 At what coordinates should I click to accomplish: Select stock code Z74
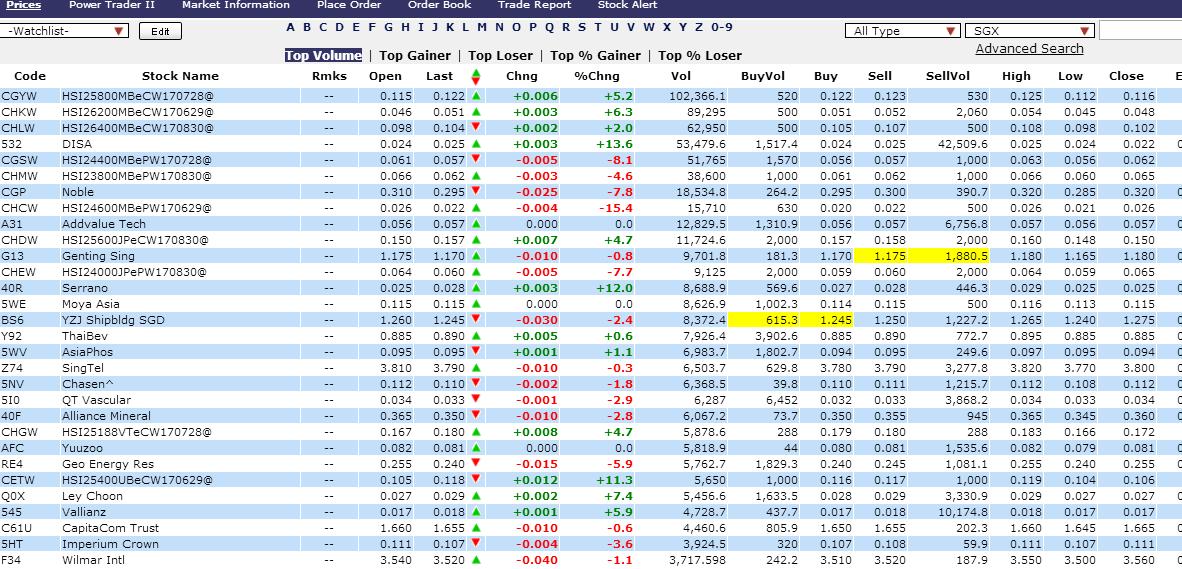[11, 368]
